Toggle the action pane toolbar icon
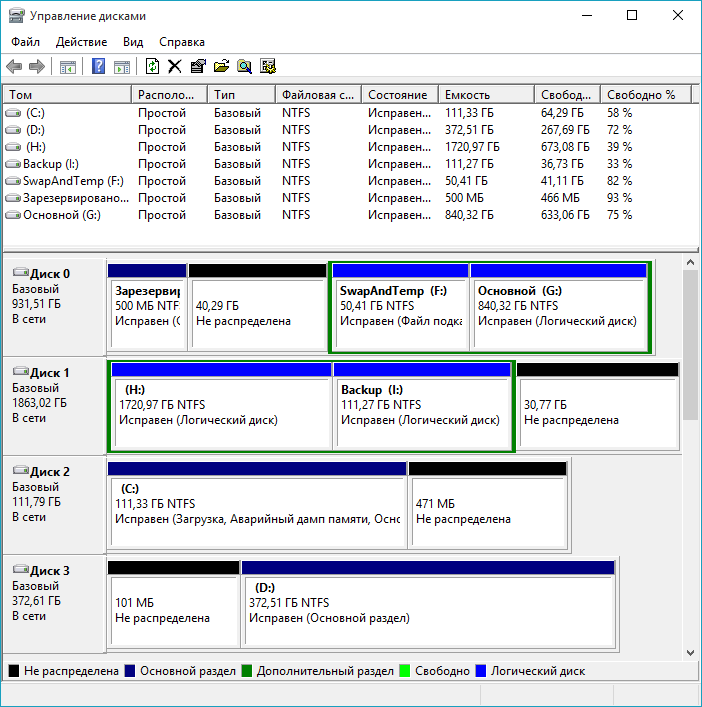Screen dimensions: 702x707 click(122, 67)
